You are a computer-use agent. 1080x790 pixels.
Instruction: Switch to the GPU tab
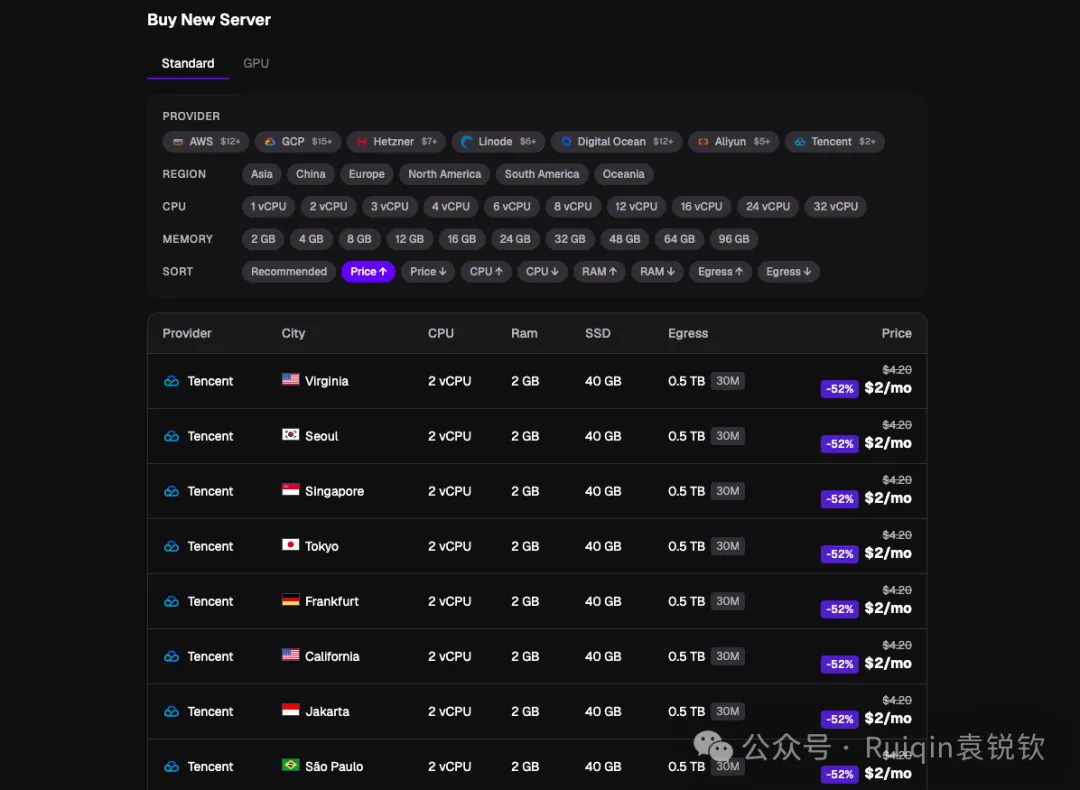256,63
